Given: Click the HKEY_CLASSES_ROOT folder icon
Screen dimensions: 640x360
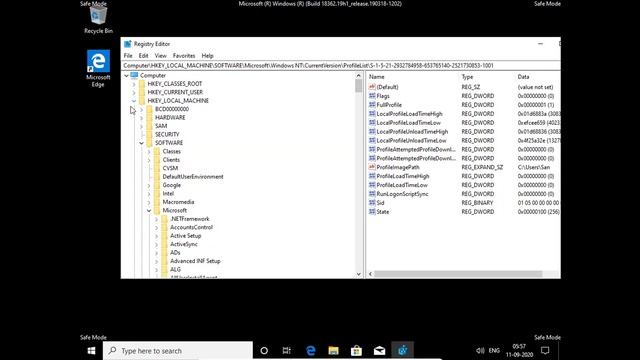Looking at the screenshot, I should (x=142, y=84).
